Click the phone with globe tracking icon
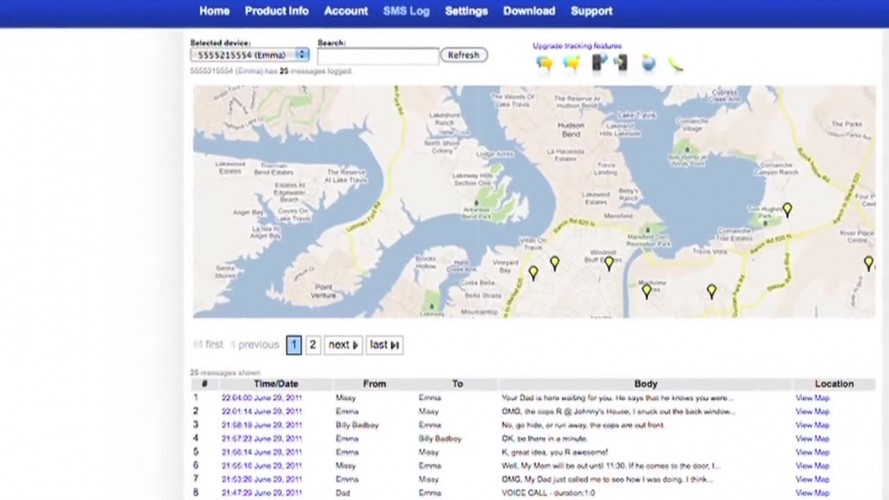The image size is (889, 500). pos(599,62)
